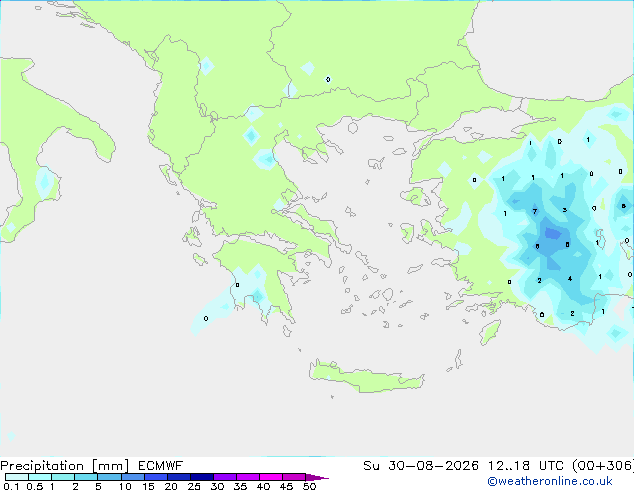This screenshot has width=634, height=490.
Task: Click the '25' legend label
Action: tap(194, 486)
